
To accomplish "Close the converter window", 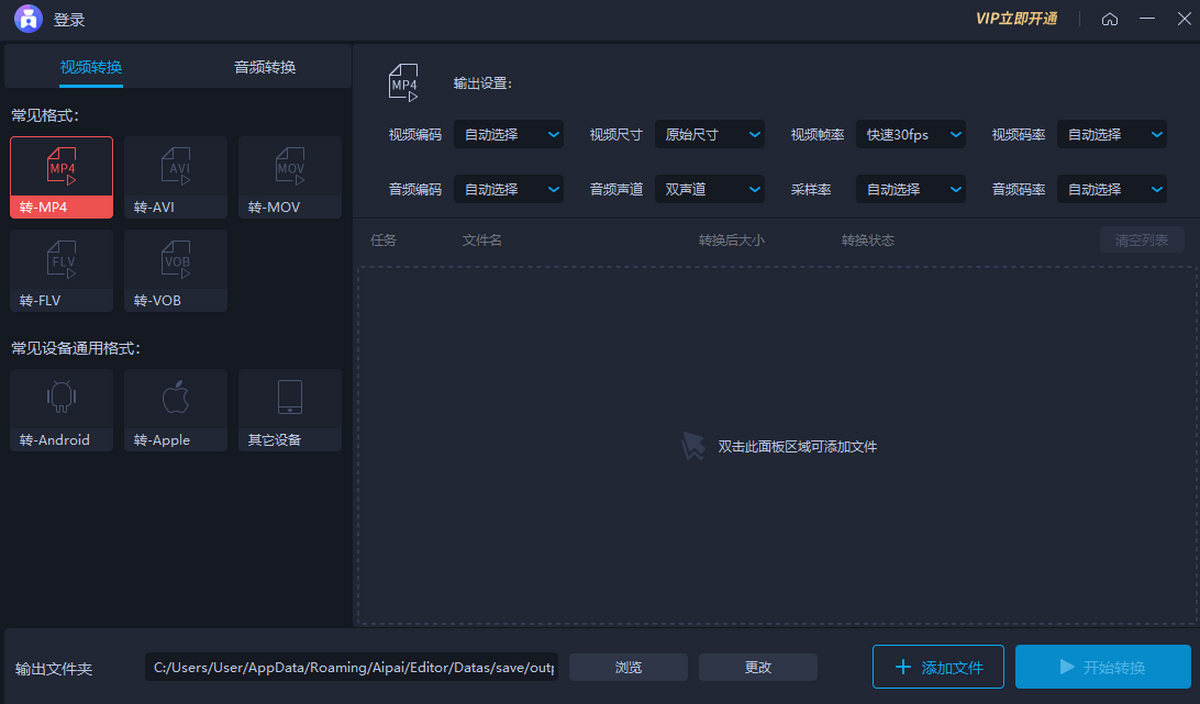I will (1183, 19).
